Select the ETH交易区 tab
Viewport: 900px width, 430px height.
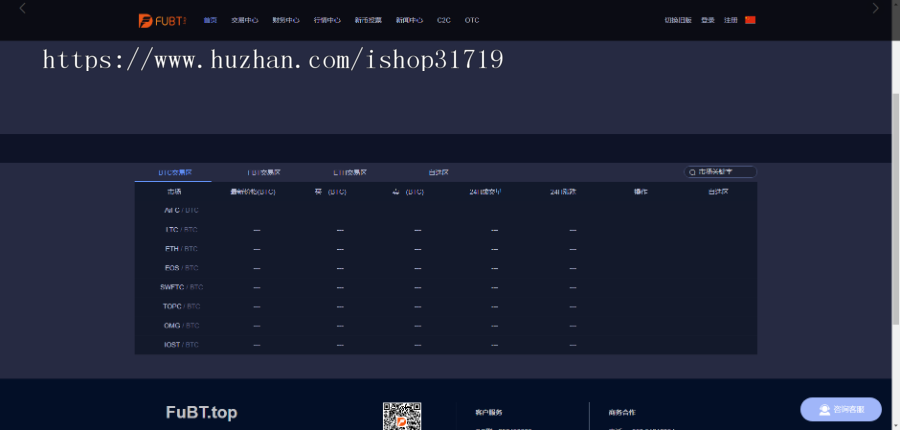[x=350, y=172]
